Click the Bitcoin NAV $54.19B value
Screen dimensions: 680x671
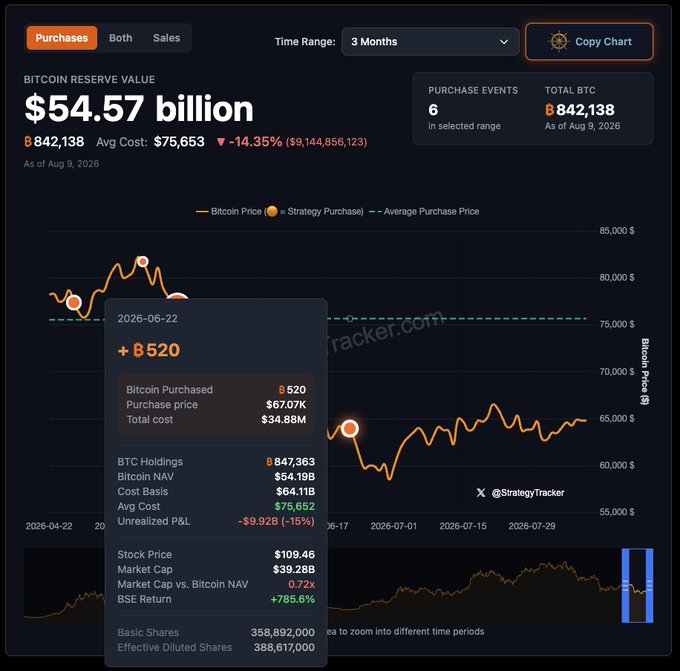[x=294, y=477]
